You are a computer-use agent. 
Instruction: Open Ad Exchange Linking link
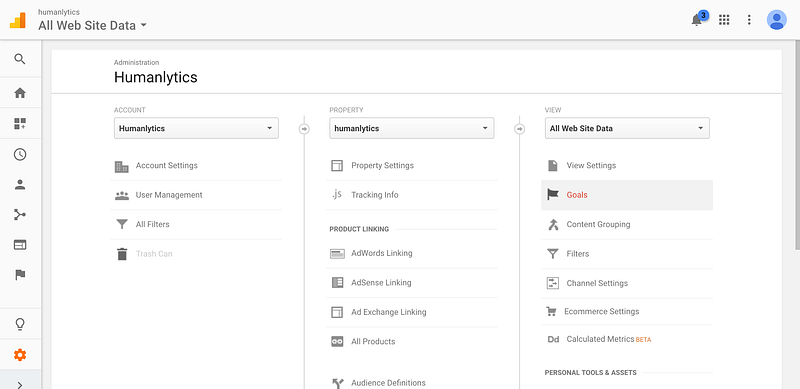(389, 312)
